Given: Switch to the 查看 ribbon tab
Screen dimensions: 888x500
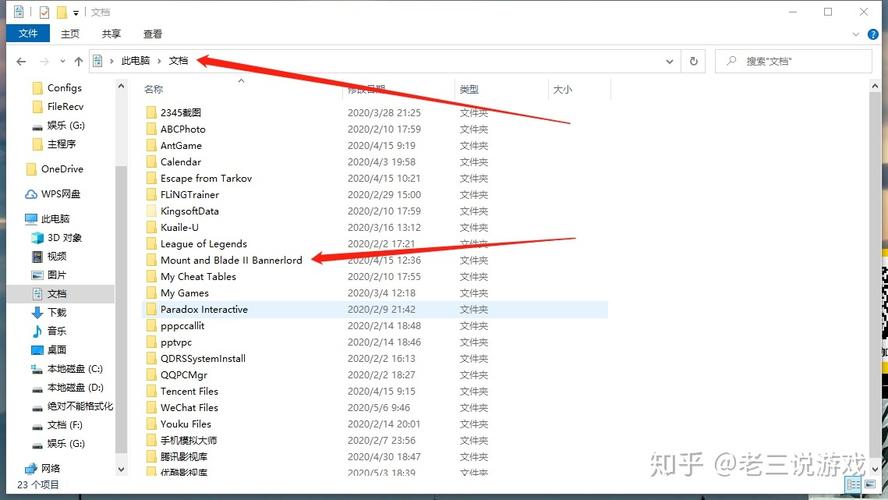Looking at the screenshot, I should 152,33.
